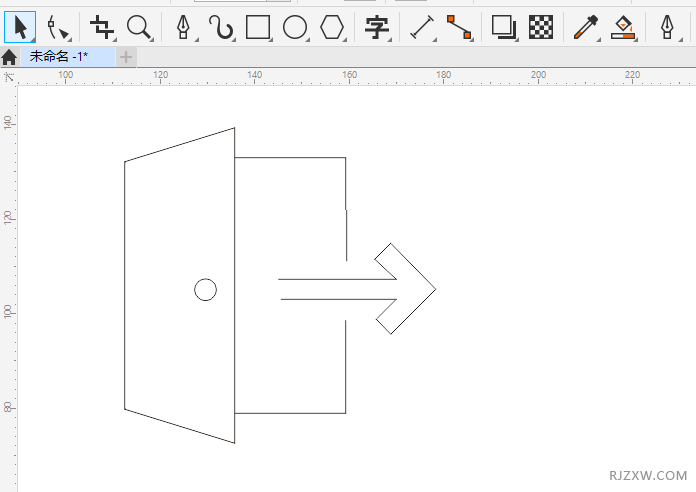This screenshot has width=696, height=492.
Task: Select the Rectangle tool
Action: click(x=258, y=27)
